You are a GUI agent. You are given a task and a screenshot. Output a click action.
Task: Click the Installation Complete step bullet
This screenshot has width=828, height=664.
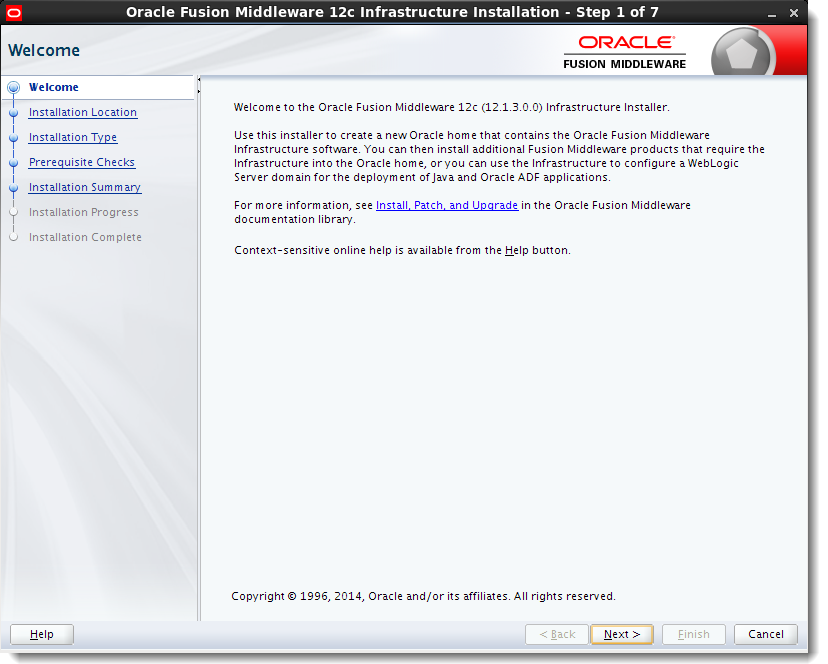point(14,238)
